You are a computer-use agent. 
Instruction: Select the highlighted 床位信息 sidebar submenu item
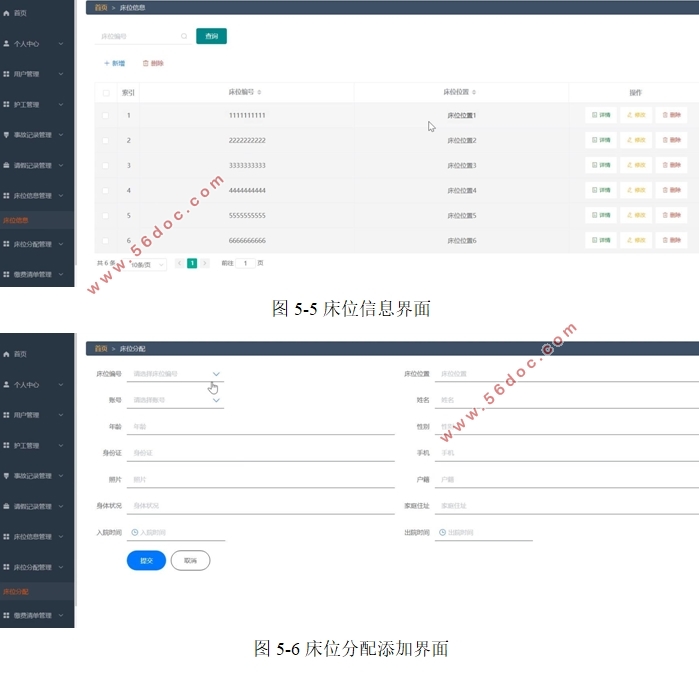click(17, 220)
